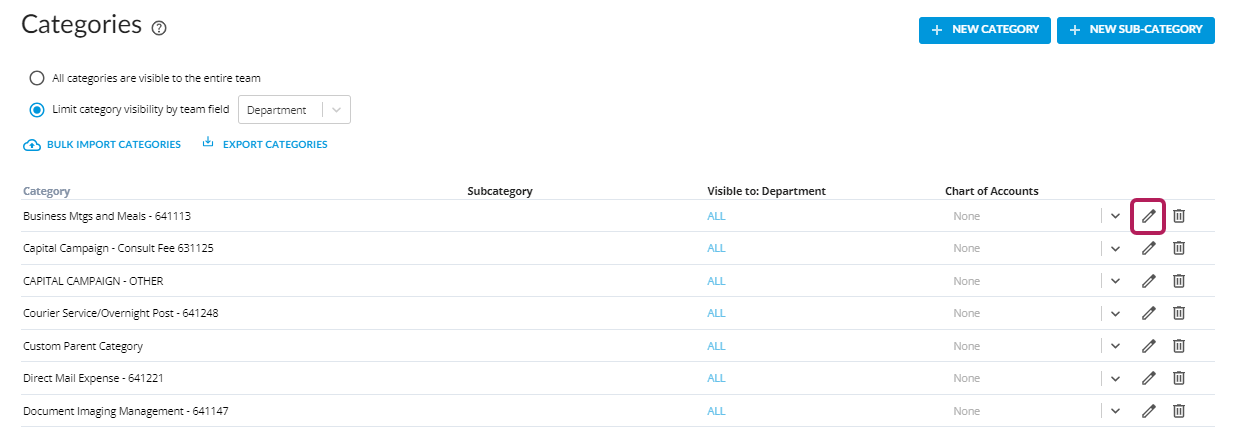Image resolution: width=1240 pixels, height=436 pixels.
Task: Select limit category visibility by team field
Action: click(37, 110)
